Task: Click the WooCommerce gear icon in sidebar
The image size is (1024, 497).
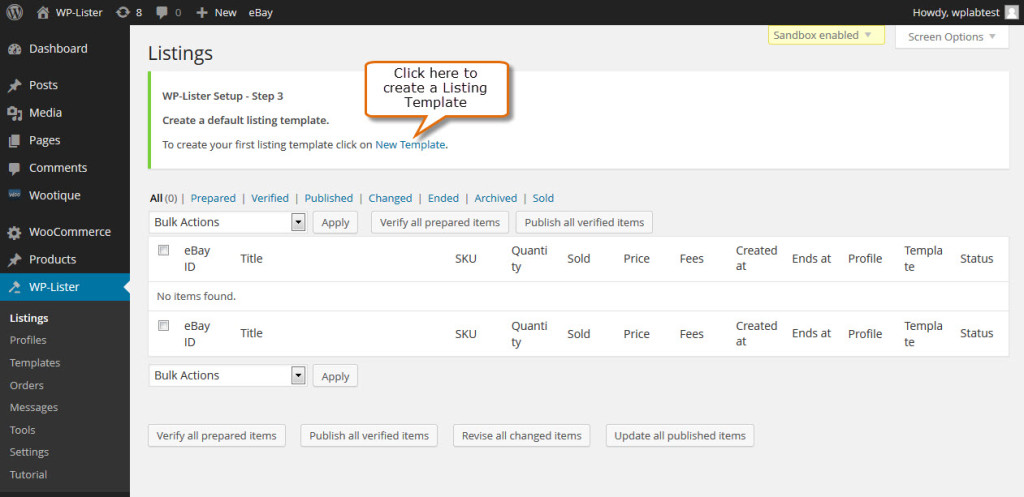Action: 14,232
